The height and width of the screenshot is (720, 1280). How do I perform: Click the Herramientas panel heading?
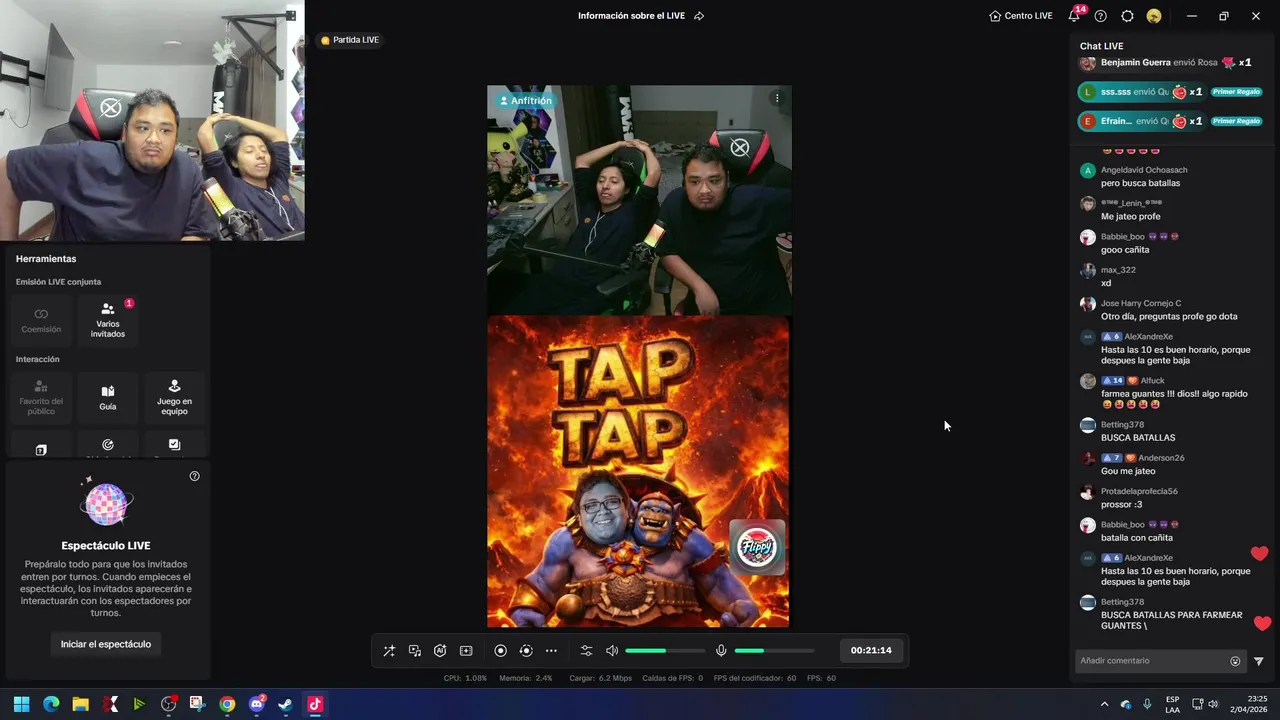coord(46,259)
